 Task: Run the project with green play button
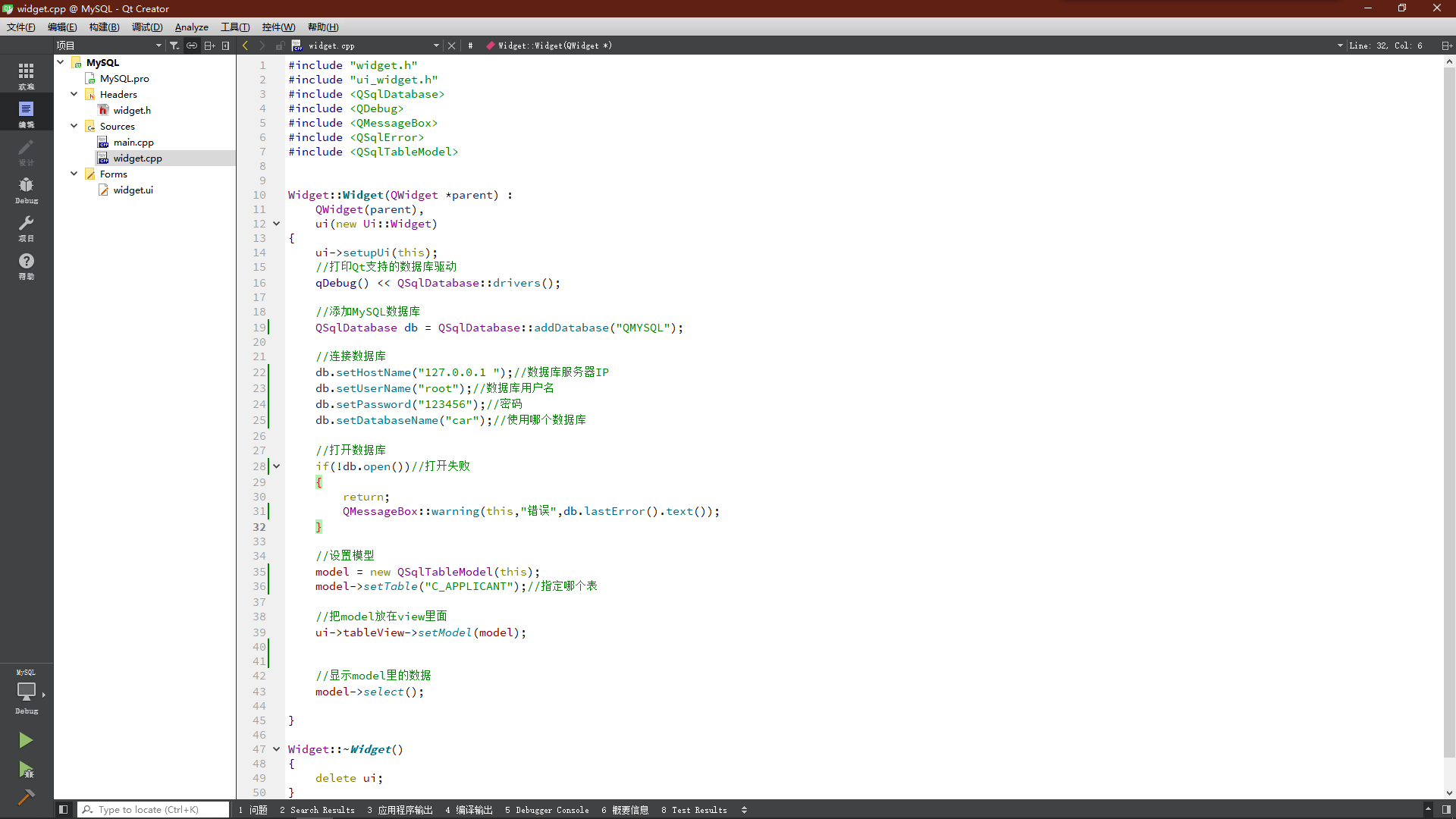26,740
